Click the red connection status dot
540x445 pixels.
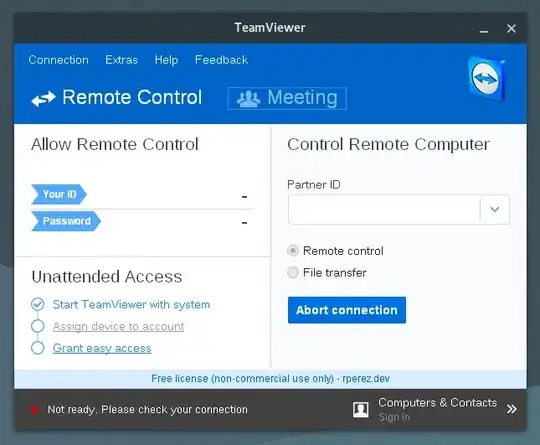34,410
